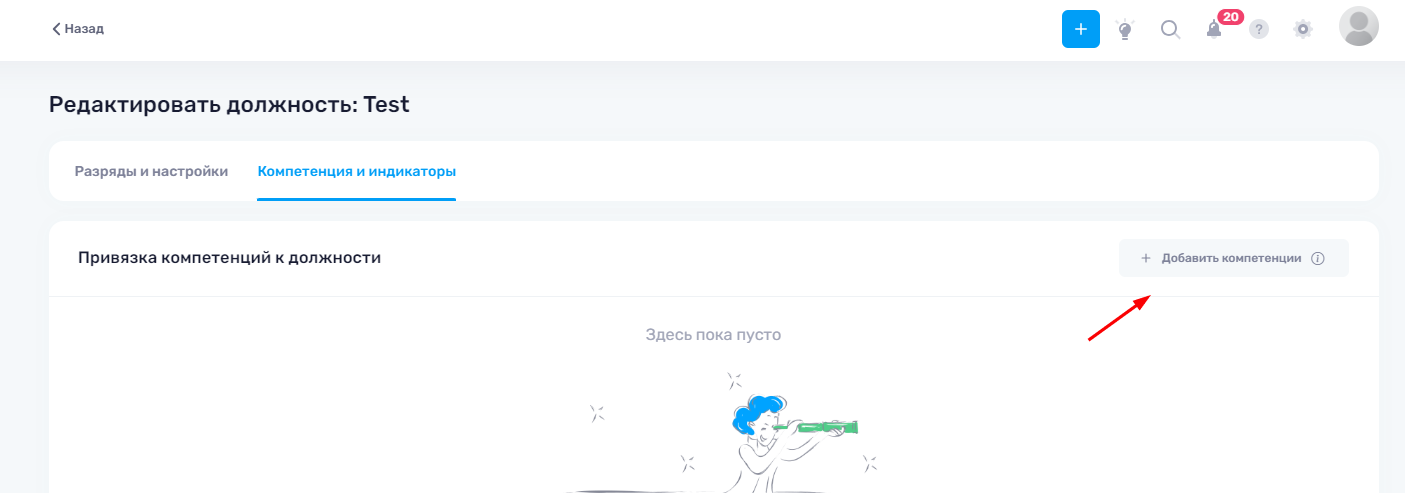Click the info icon beside Добавить компетенции
This screenshot has height=493, width=1405.
[x=1317, y=258]
